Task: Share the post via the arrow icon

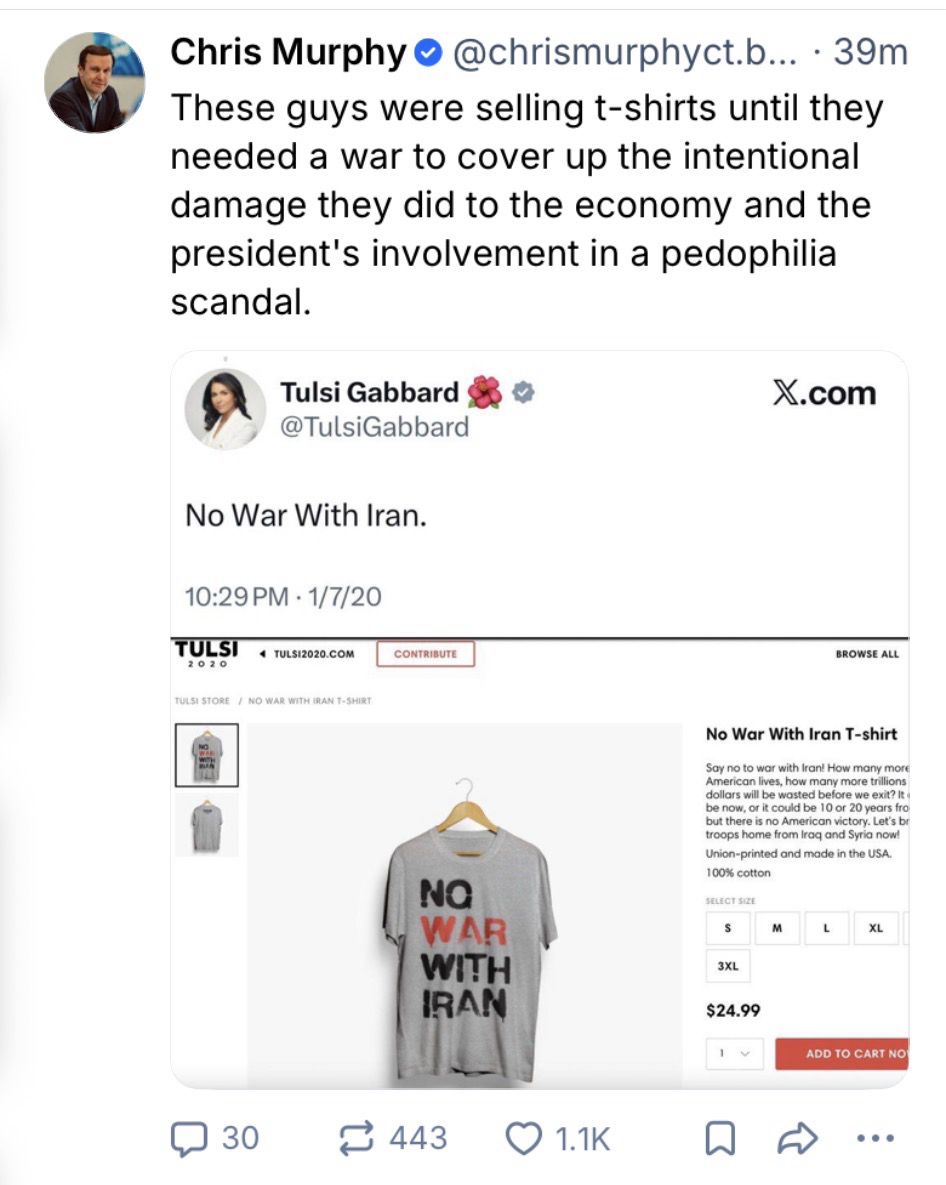Action: point(798,1139)
